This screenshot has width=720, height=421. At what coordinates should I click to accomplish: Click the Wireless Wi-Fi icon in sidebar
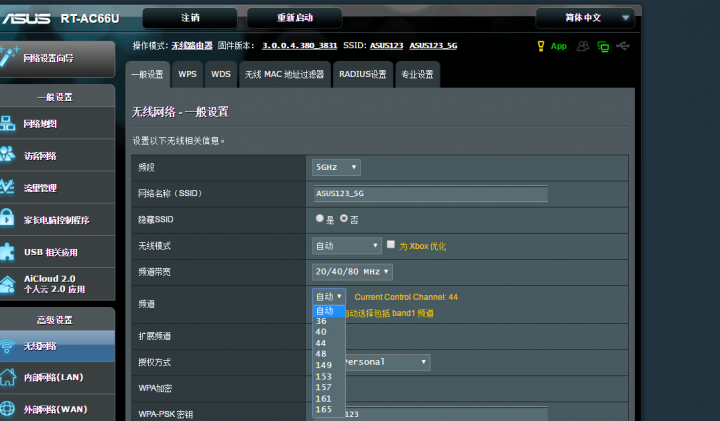point(7,346)
